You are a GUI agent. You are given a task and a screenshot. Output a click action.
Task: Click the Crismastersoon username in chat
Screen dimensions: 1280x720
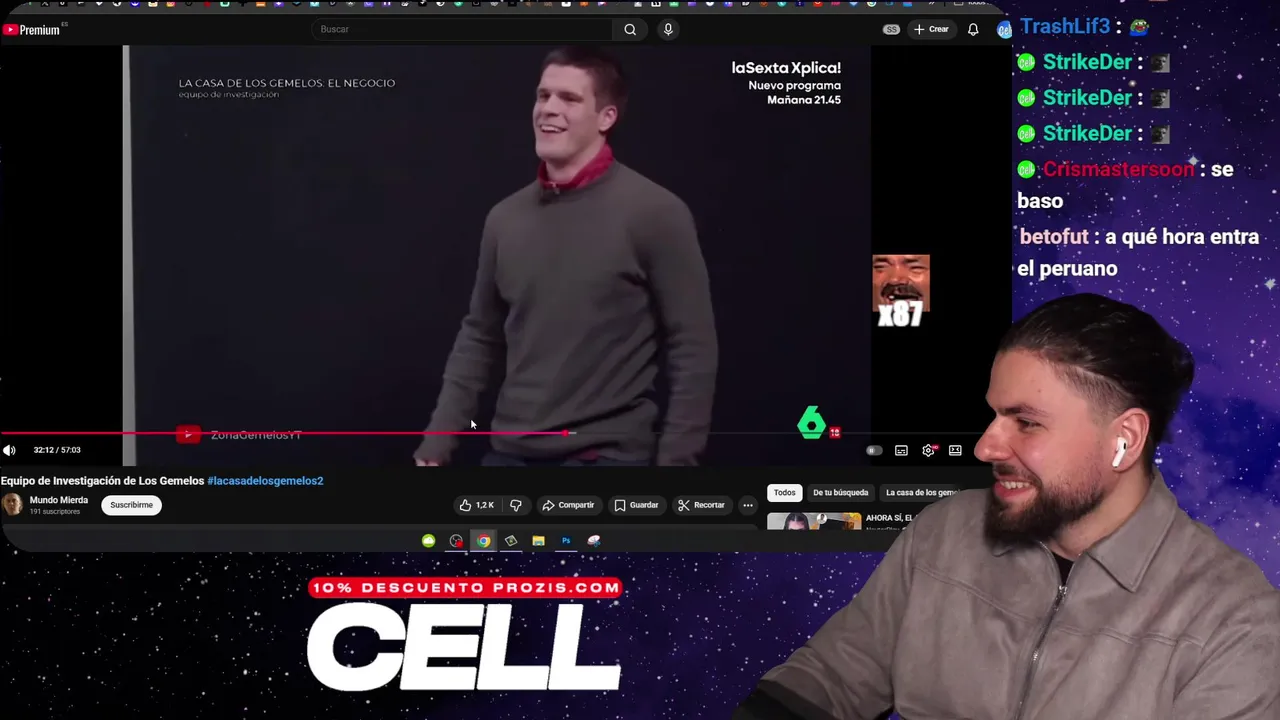[x=1118, y=169]
